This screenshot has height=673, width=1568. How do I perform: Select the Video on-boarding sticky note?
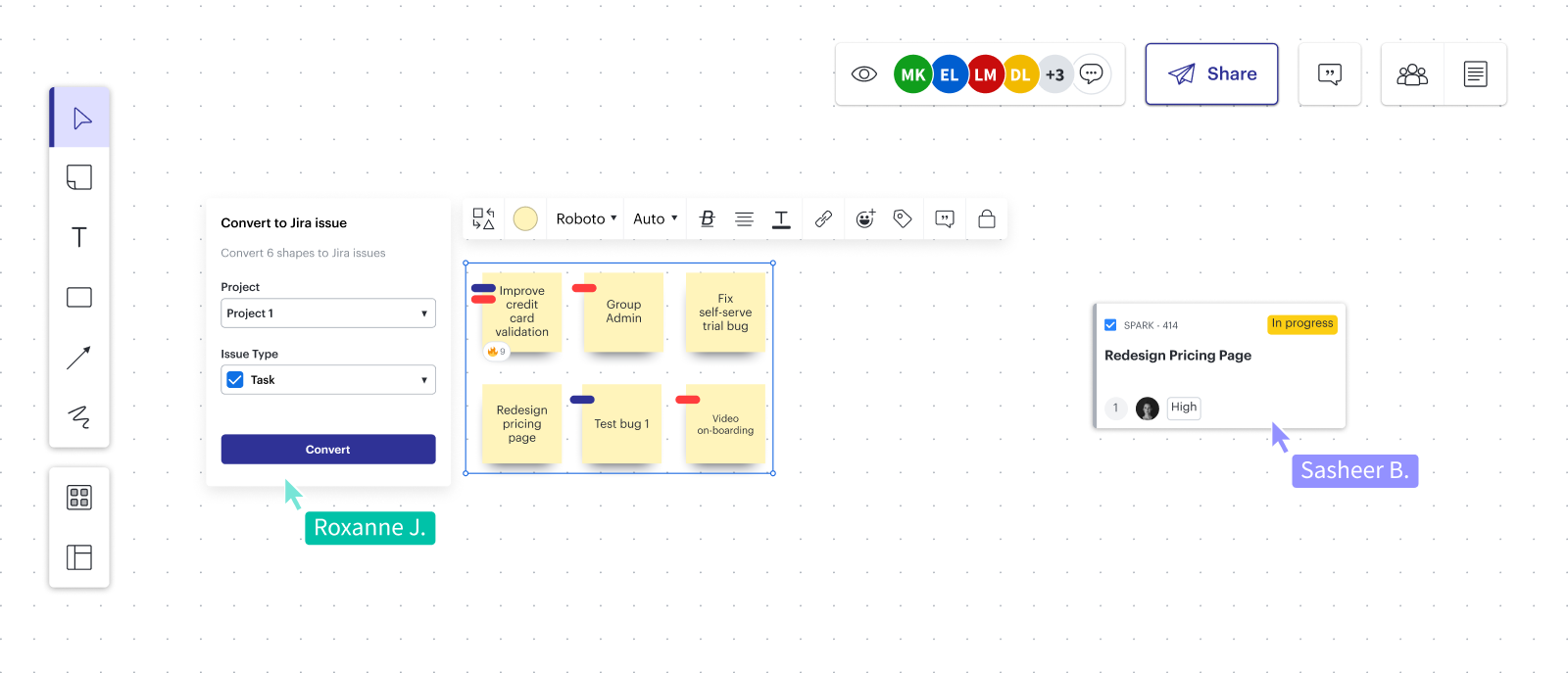(725, 424)
